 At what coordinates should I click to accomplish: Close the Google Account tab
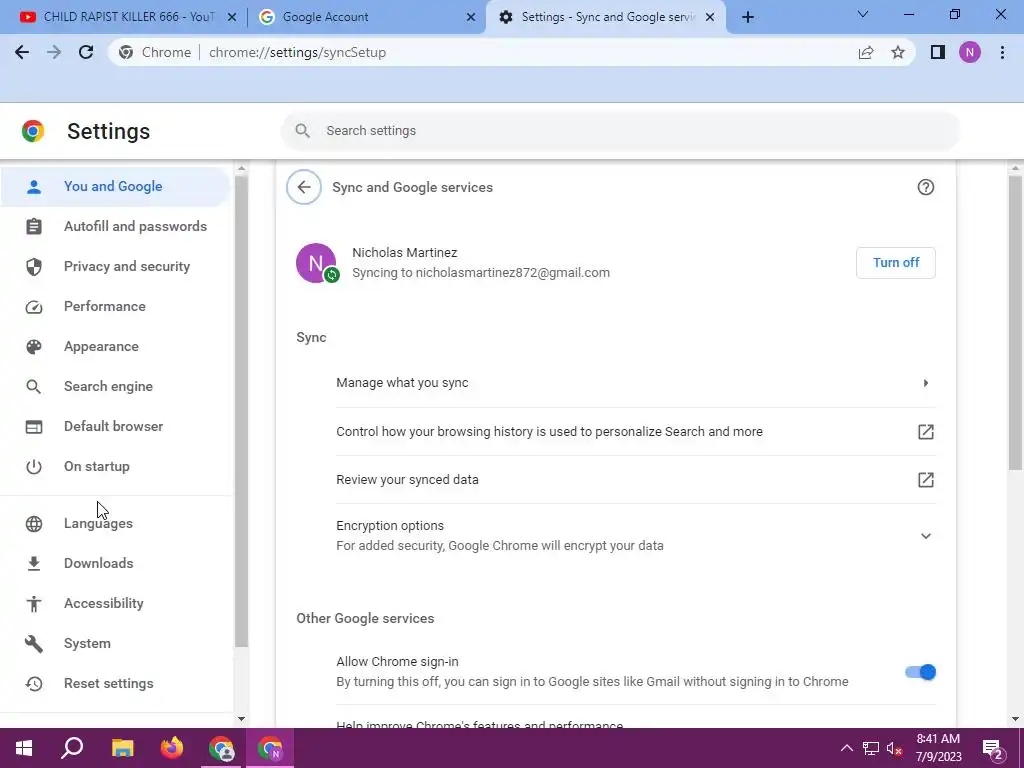click(x=471, y=17)
